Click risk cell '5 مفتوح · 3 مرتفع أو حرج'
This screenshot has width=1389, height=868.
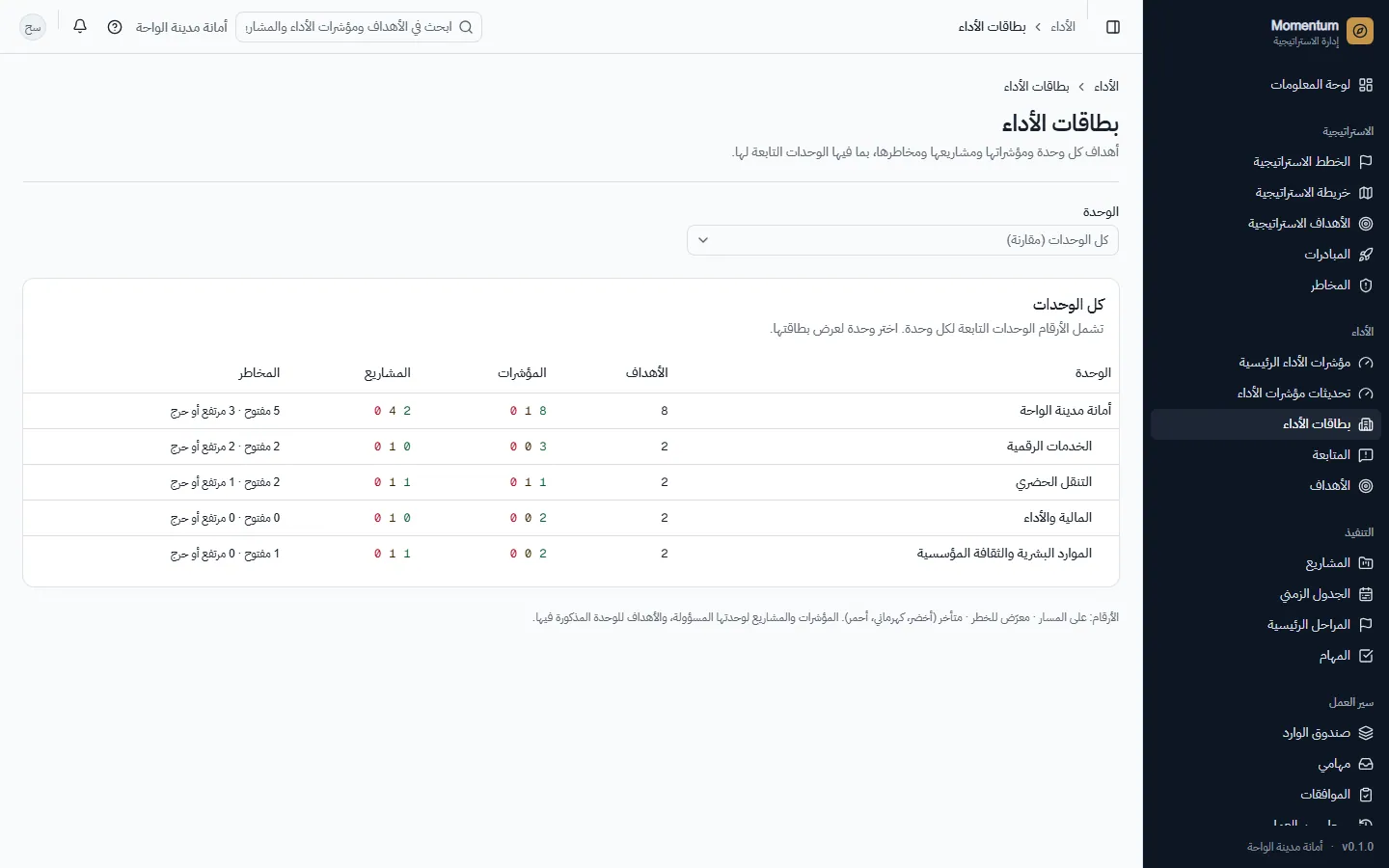pos(226,411)
